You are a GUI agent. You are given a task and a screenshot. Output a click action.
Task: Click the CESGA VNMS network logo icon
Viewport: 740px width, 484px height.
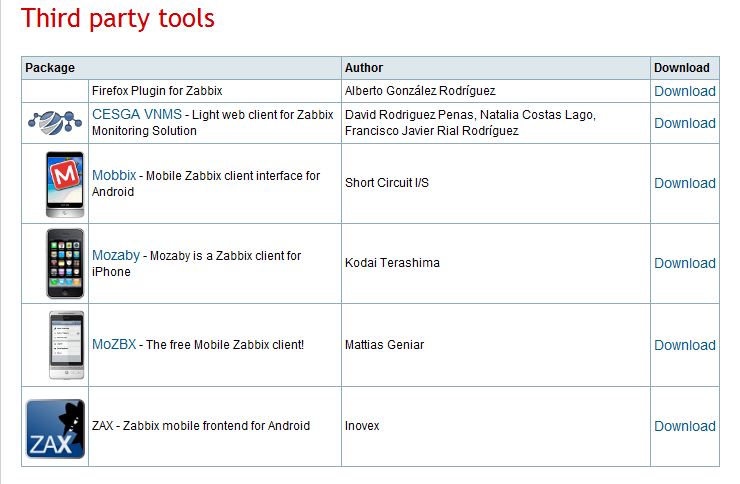55,122
